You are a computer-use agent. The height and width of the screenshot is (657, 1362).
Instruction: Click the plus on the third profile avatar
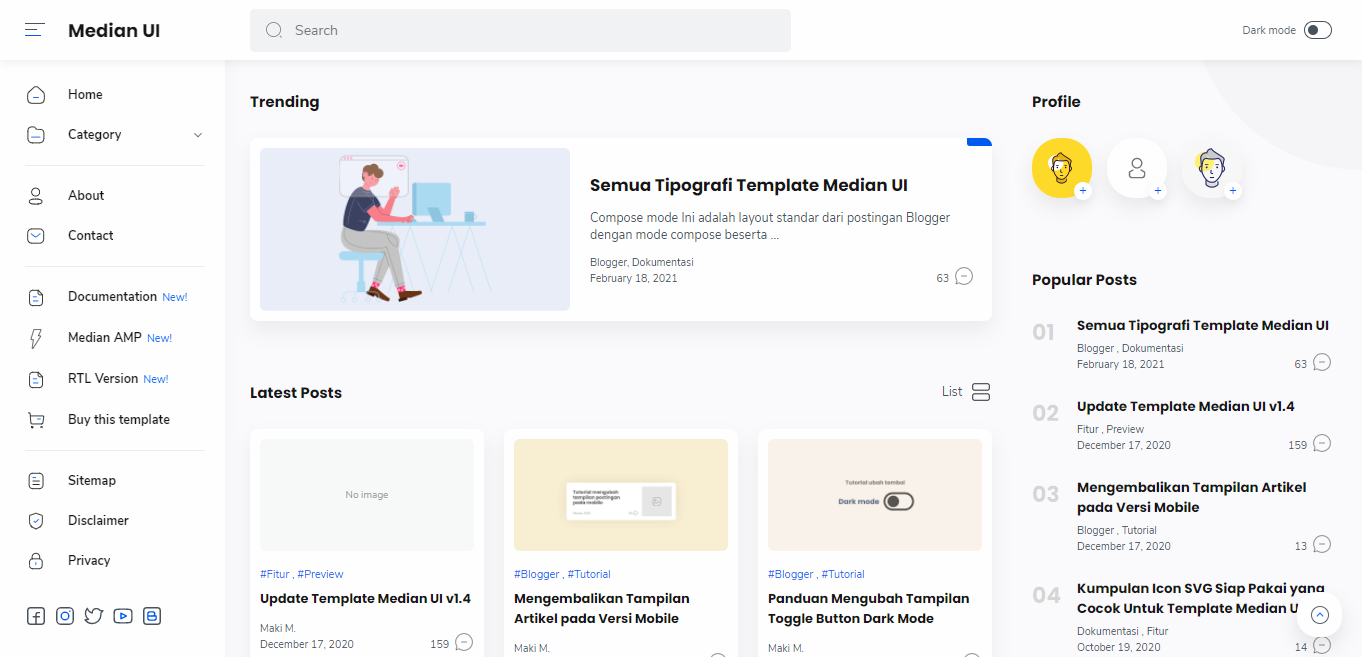pos(1233,190)
